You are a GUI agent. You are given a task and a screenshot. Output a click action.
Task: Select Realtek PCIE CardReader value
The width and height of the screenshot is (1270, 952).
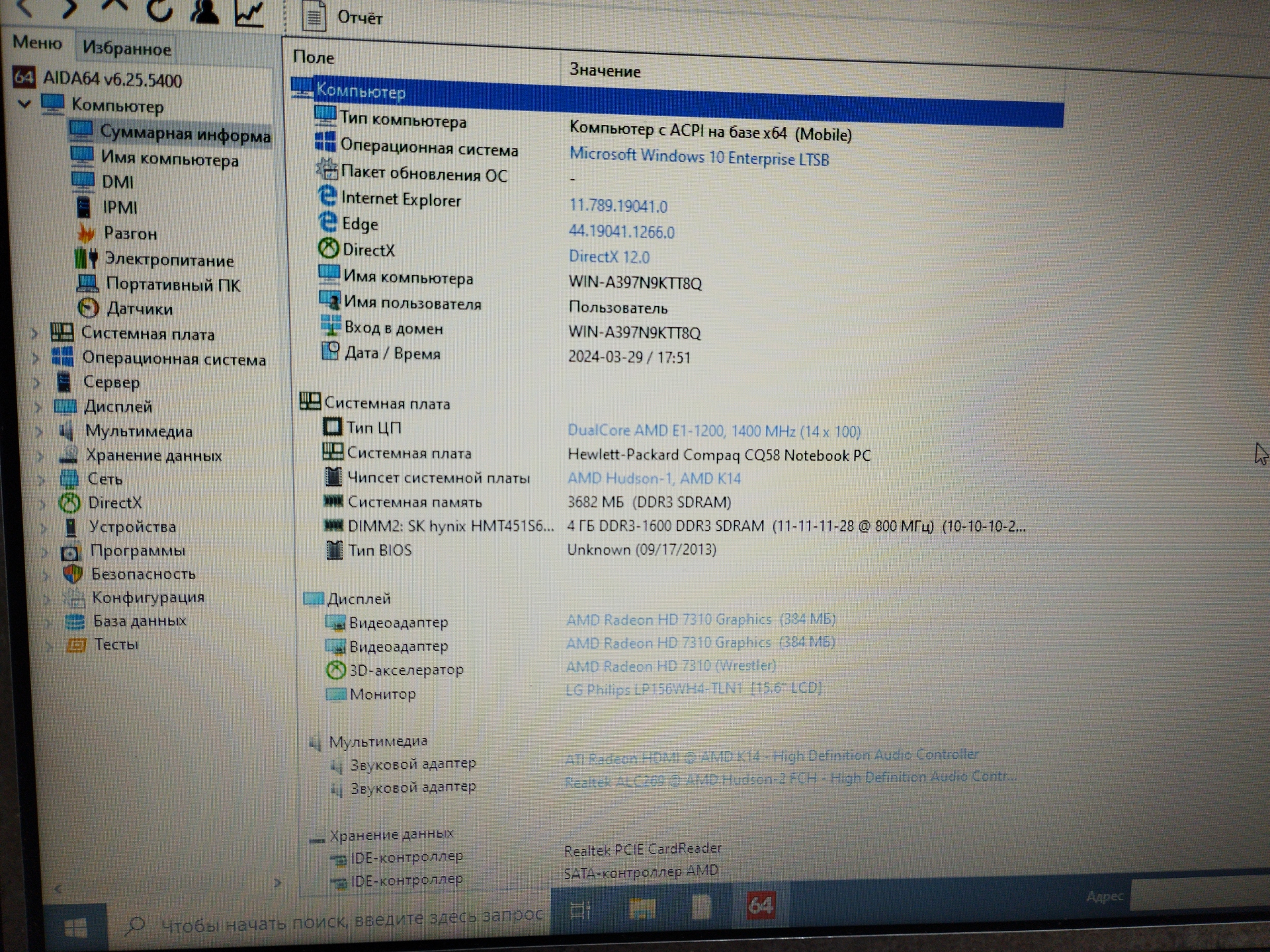[643, 849]
